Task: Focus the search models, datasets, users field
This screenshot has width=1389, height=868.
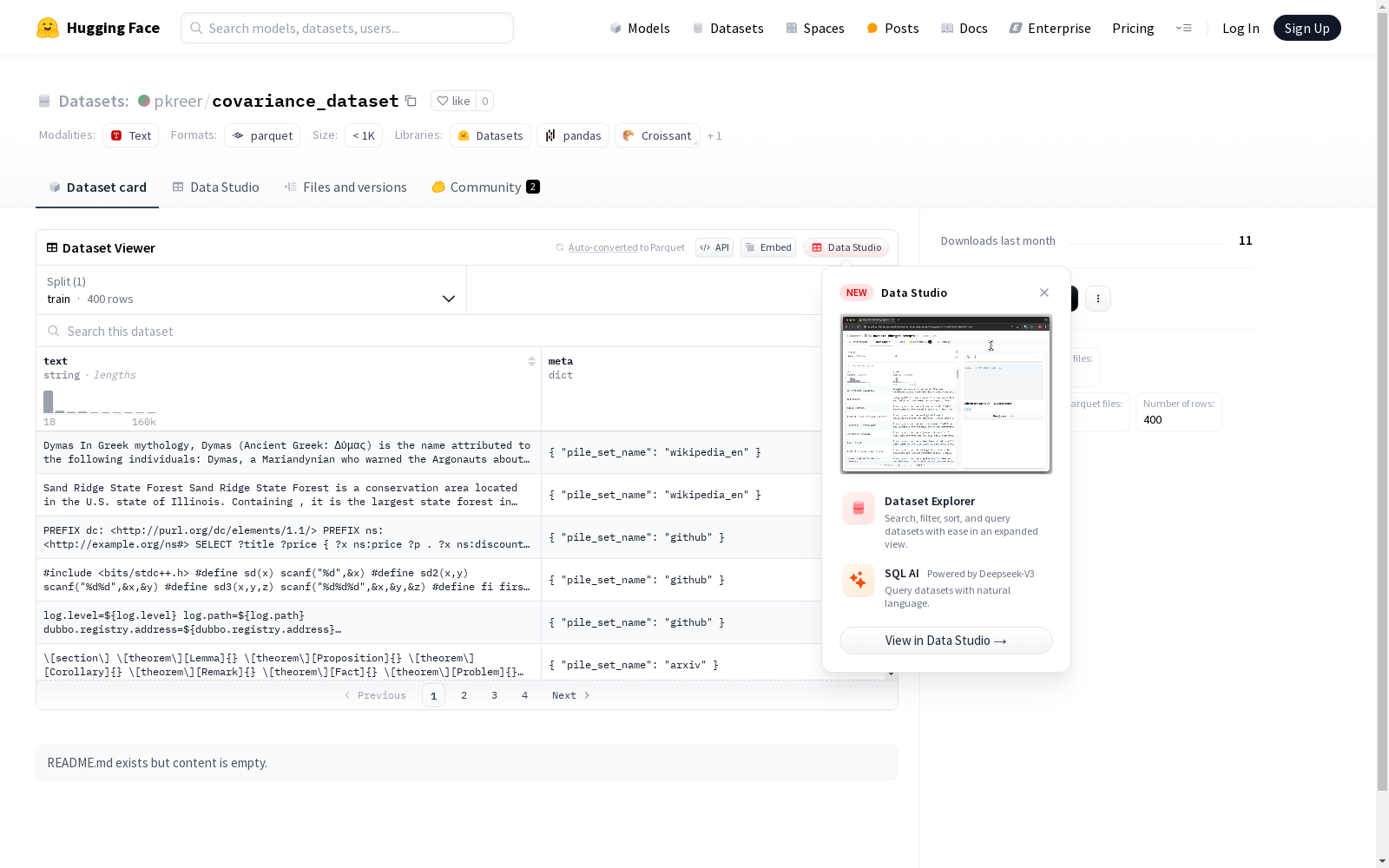Action: pyautogui.click(x=347, y=28)
